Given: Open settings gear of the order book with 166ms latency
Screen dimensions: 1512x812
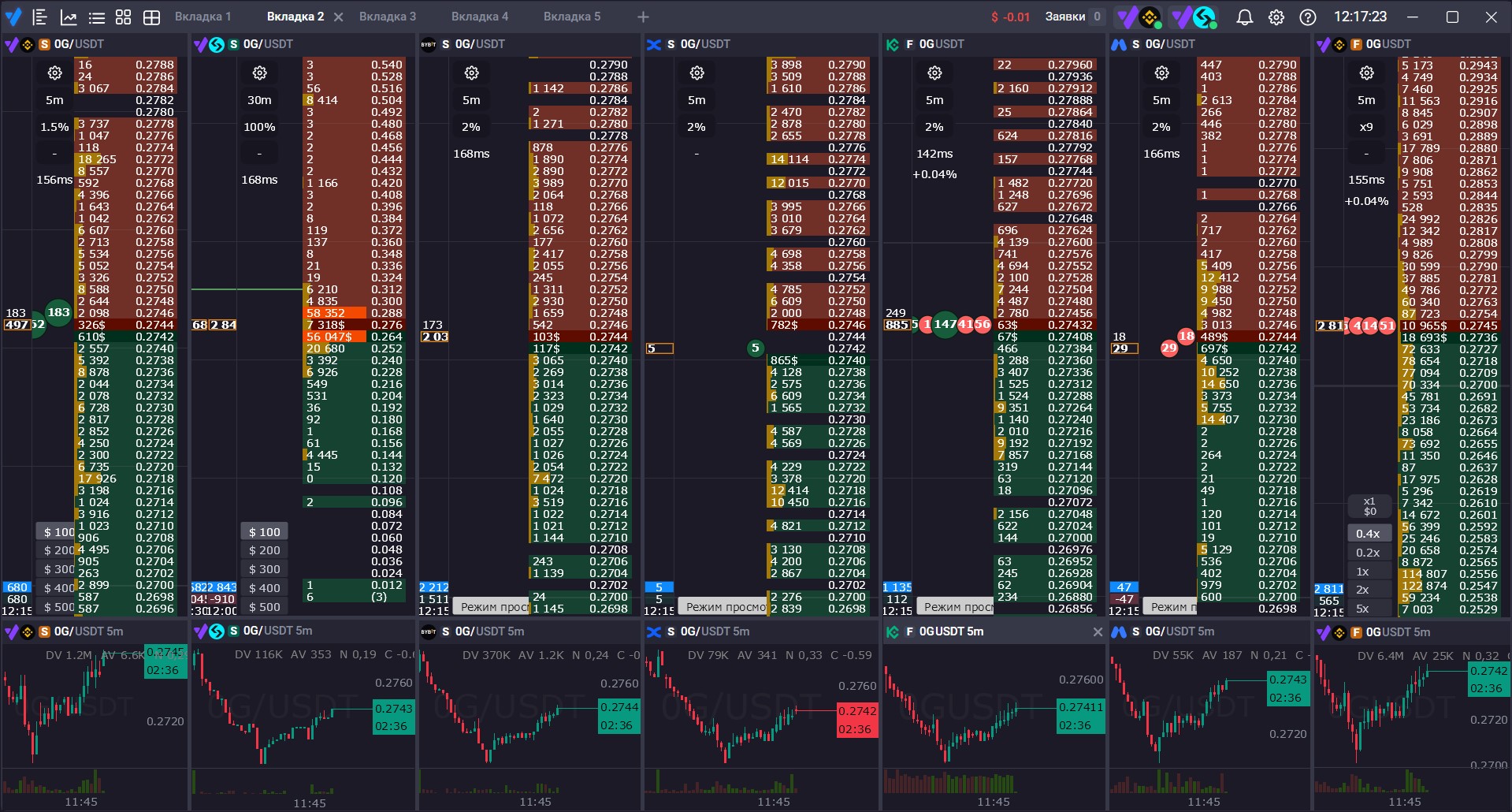Looking at the screenshot, I should (1161, 73).
